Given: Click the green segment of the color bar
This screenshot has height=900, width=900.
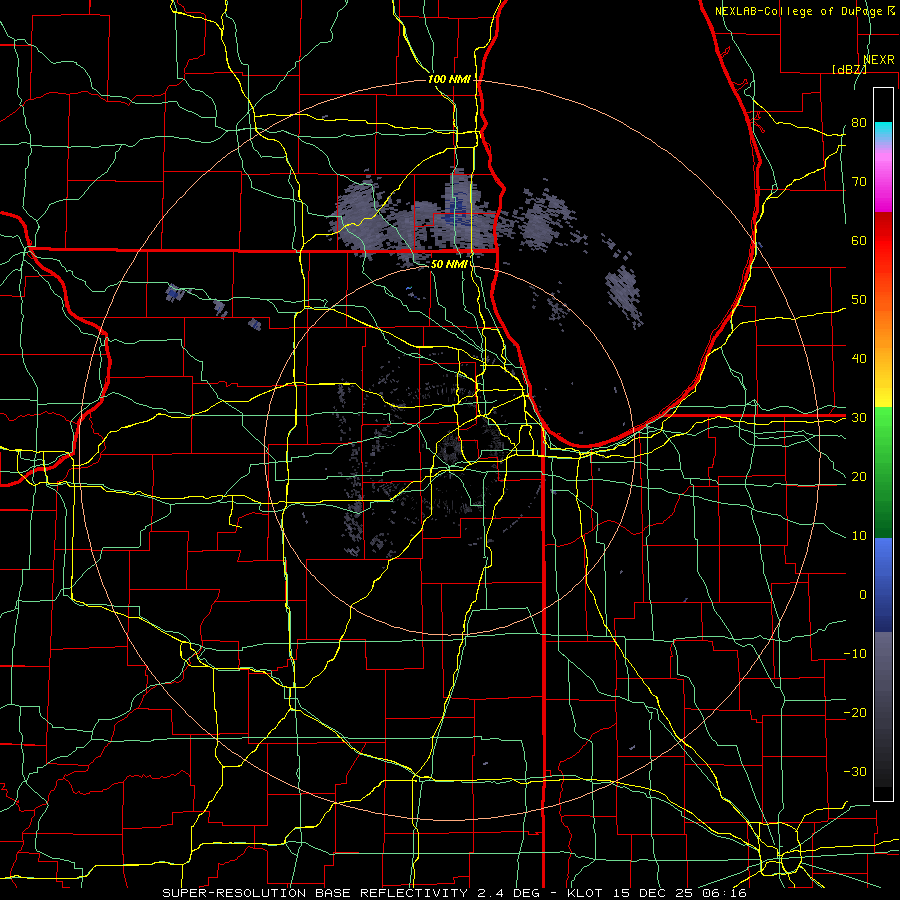Looking at the screenshot, I should 883,472.
